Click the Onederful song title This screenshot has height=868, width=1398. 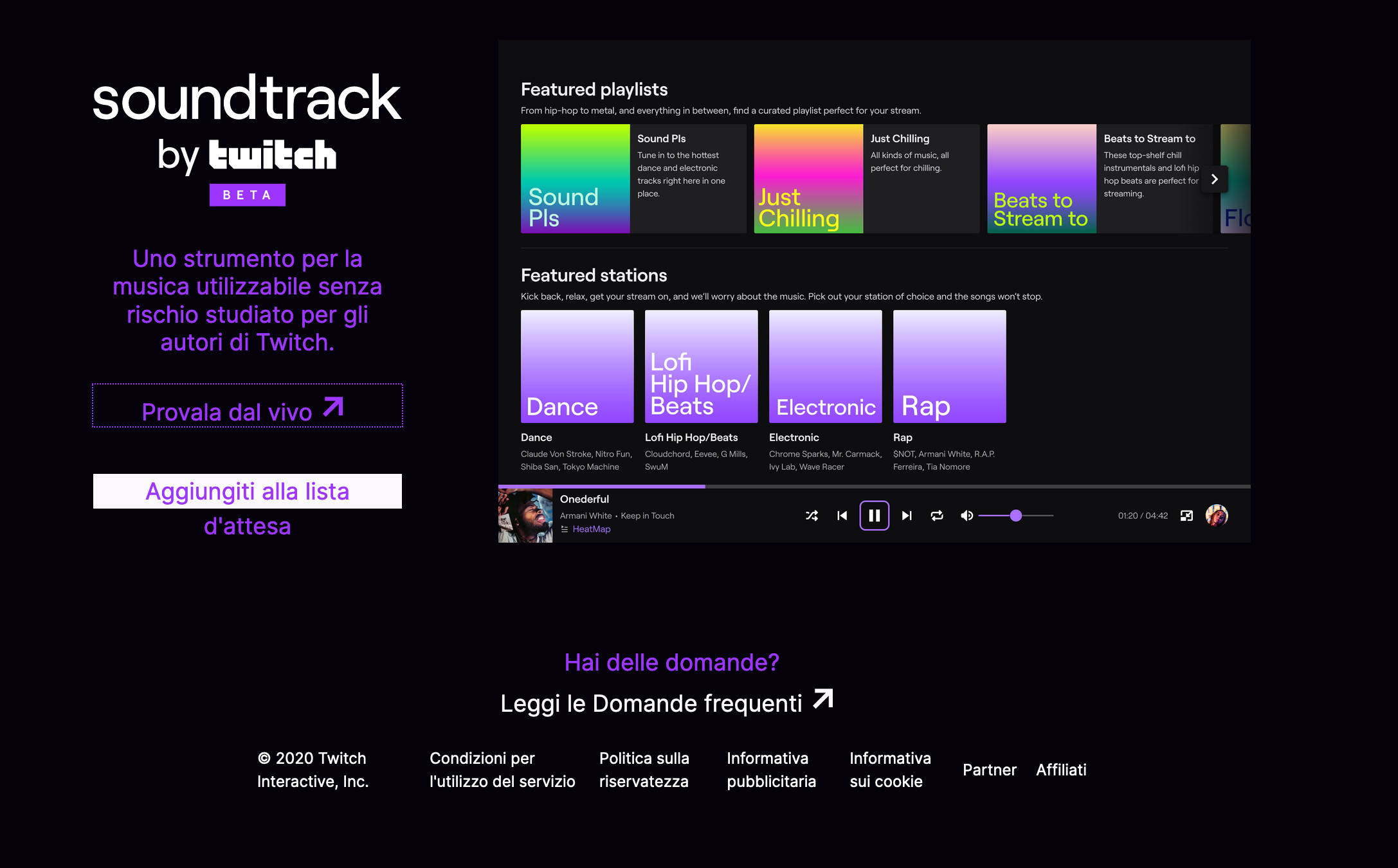pyautogui.click(x=585, y=499)
